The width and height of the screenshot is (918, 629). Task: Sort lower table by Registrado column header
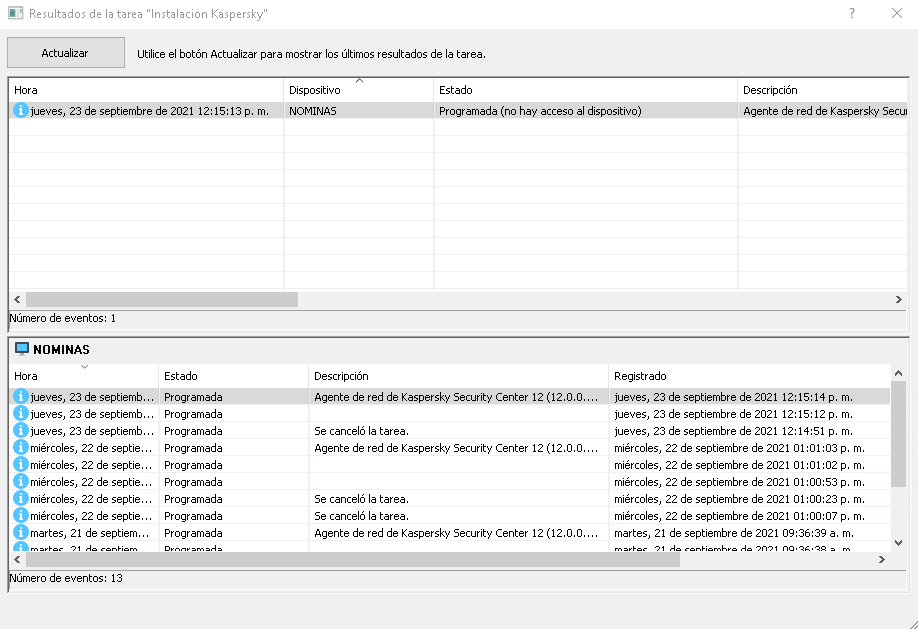point(749,375)
